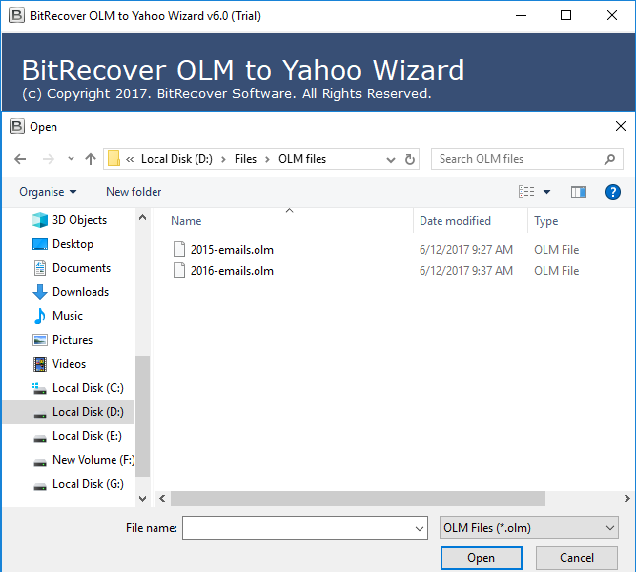Click the search magnifier icon
The height and width of the screenshot is (572, 636).
(610, 159)
